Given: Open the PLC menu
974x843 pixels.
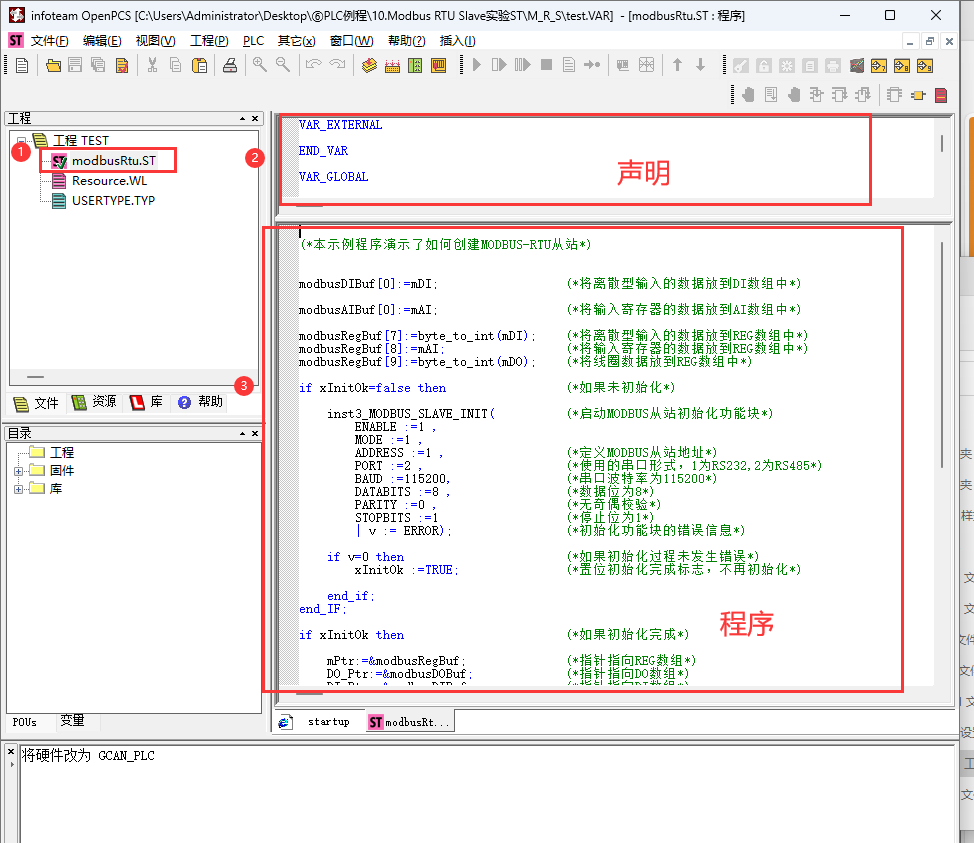Looking at the screenshot, I should 253,41.
